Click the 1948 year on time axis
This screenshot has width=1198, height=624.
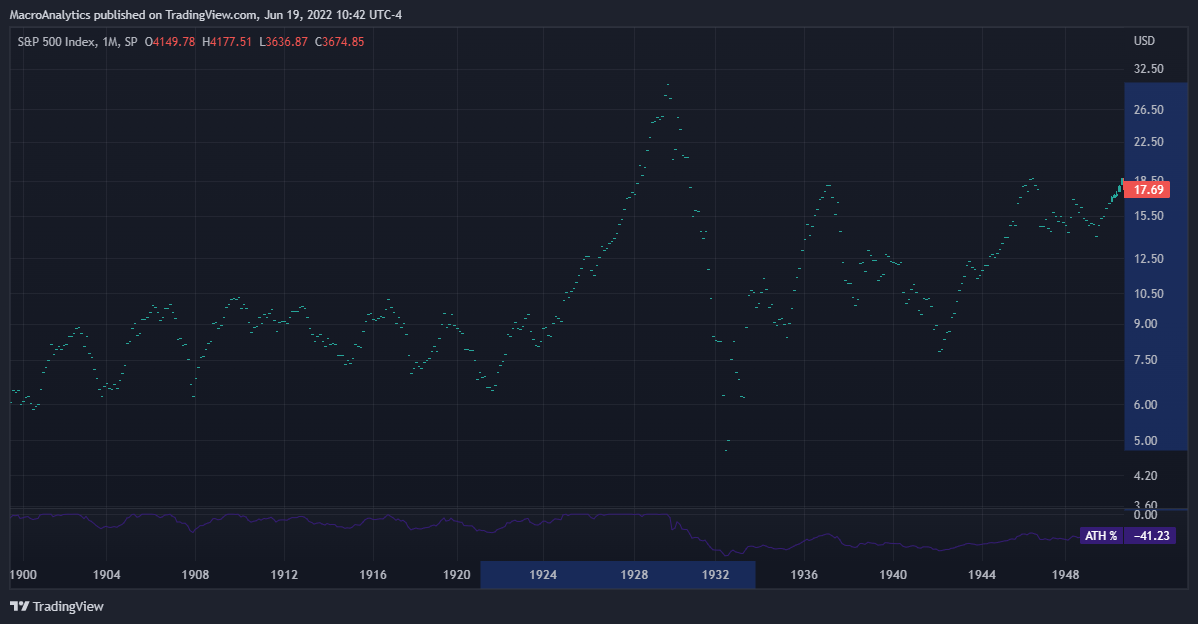click(1065, 574)
